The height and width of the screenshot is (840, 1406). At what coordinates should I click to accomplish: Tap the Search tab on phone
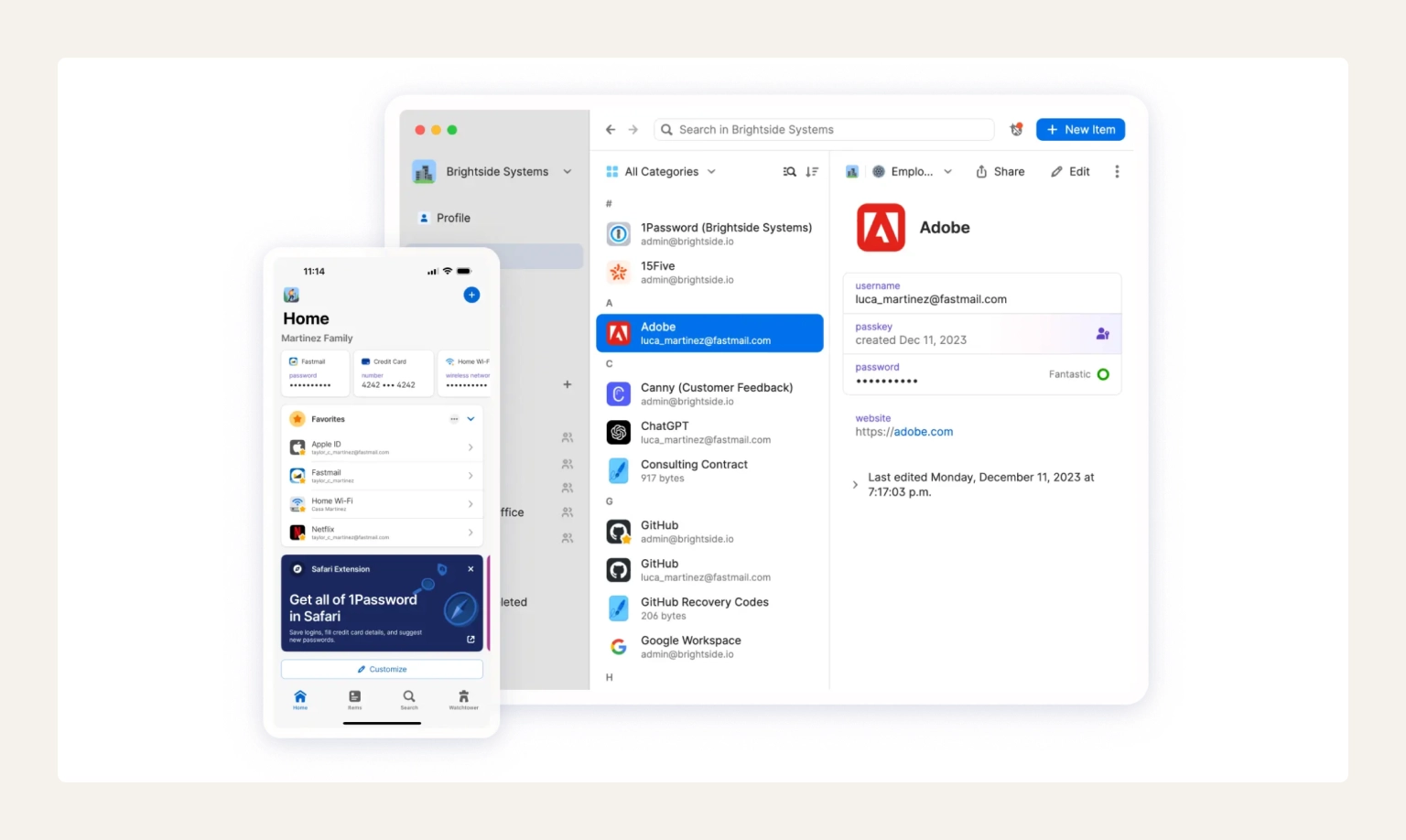click(x=409, y=700)
